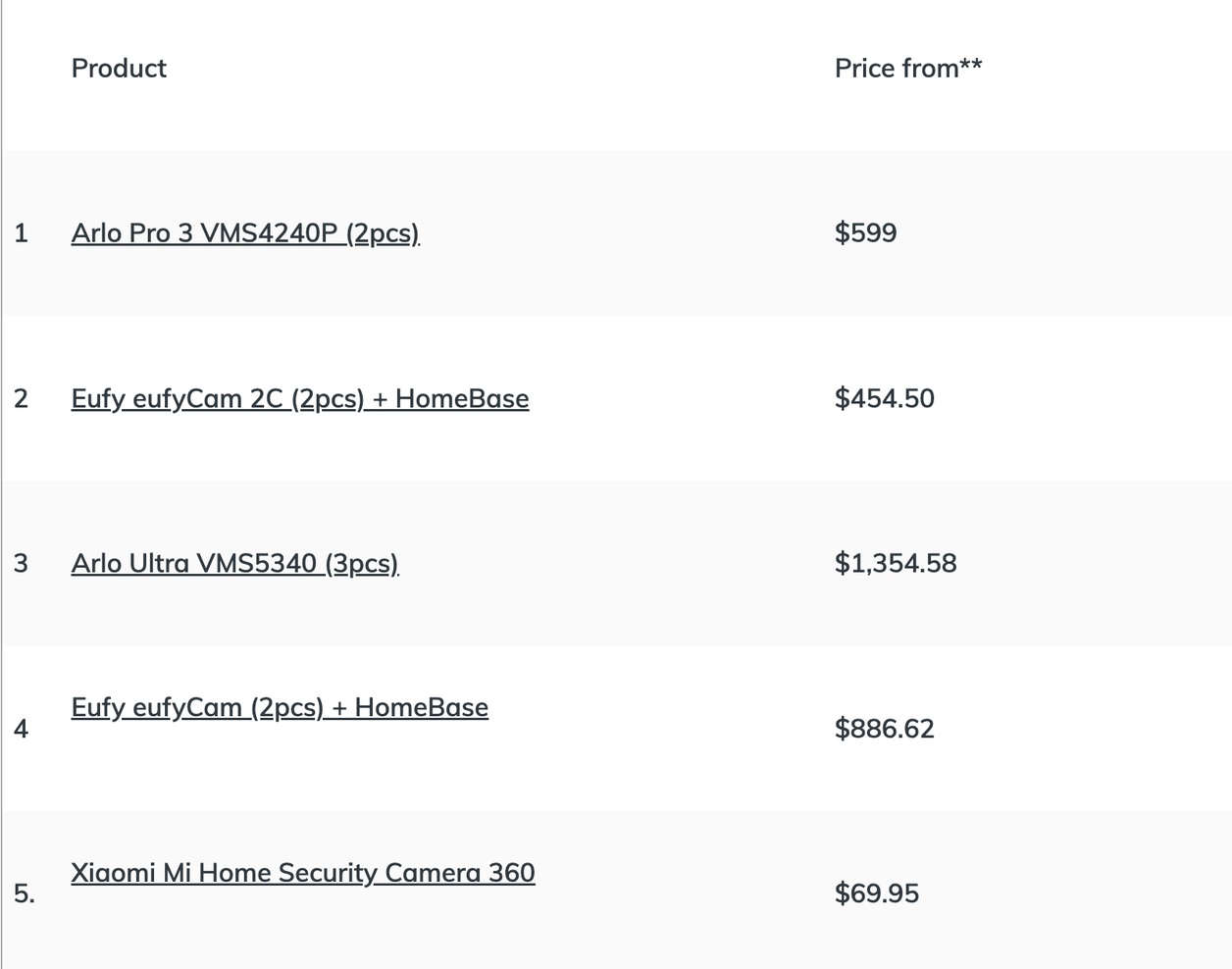Follow the Arlo Ultra VMS5340 (3pcs) link
This screenshot has height=969, width=1232.
234,564
